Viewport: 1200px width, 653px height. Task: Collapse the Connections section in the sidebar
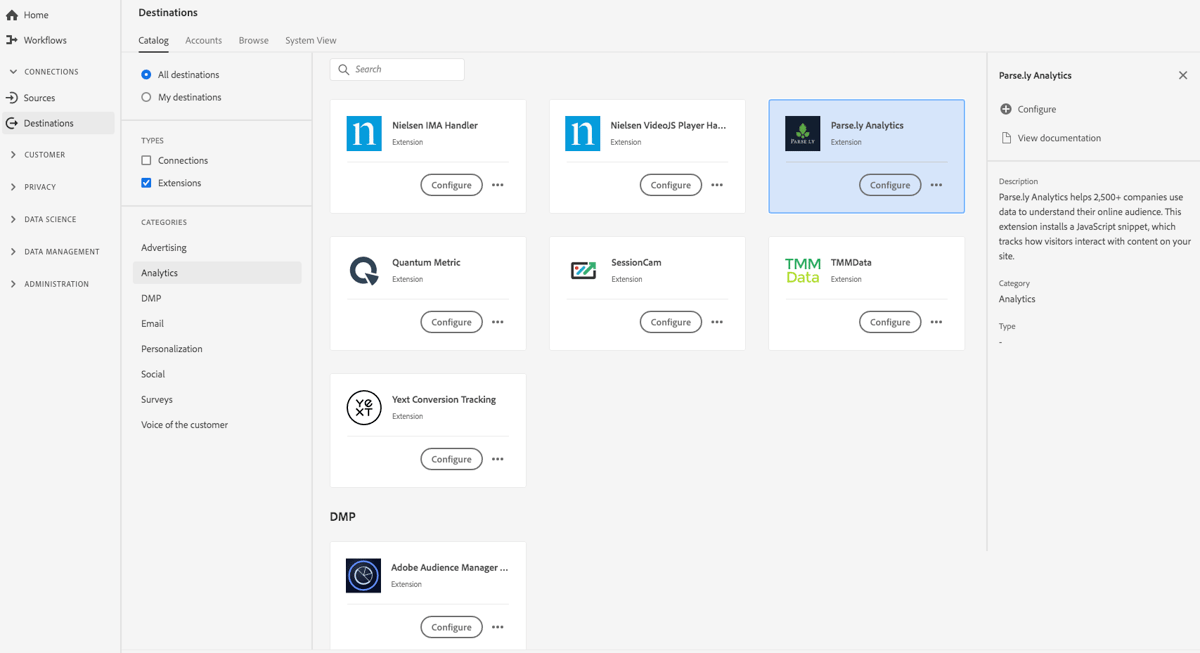pyautogui.click(x=12, y=71)
